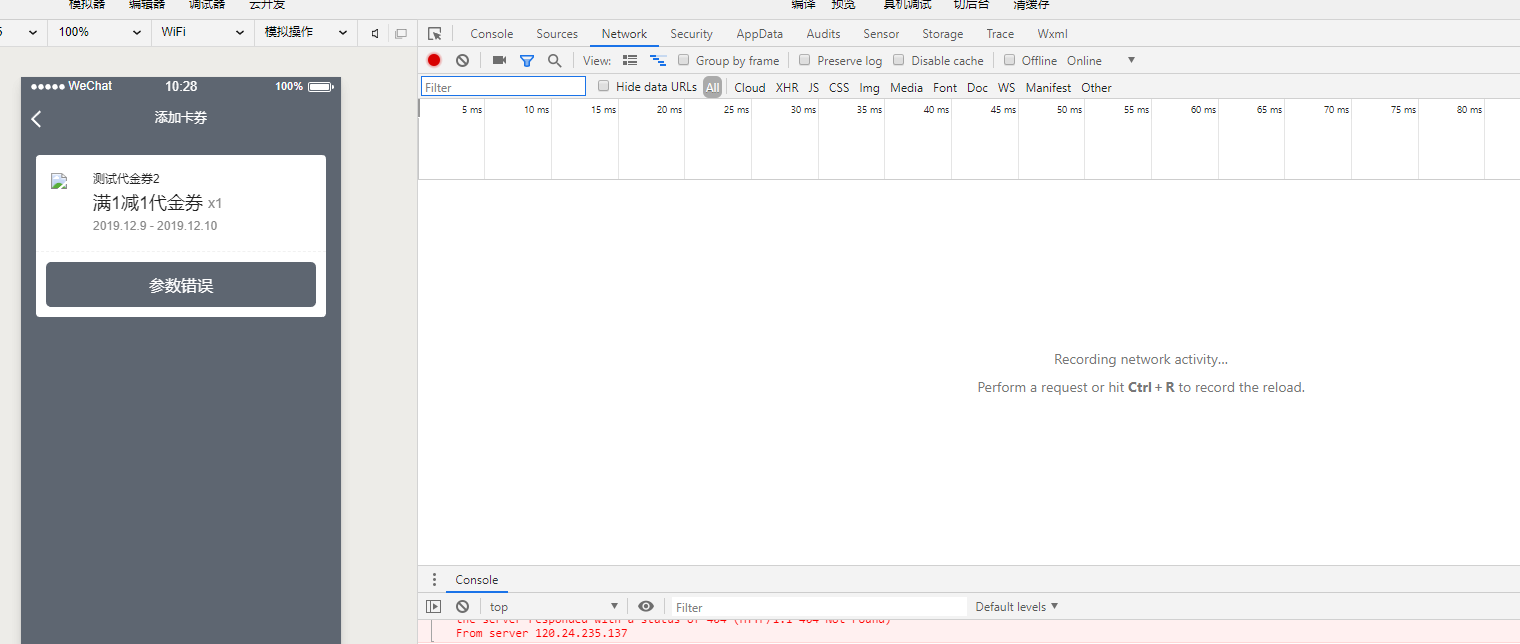
Task: Click the 参数错误 button
Action: (x=181, y=285)
